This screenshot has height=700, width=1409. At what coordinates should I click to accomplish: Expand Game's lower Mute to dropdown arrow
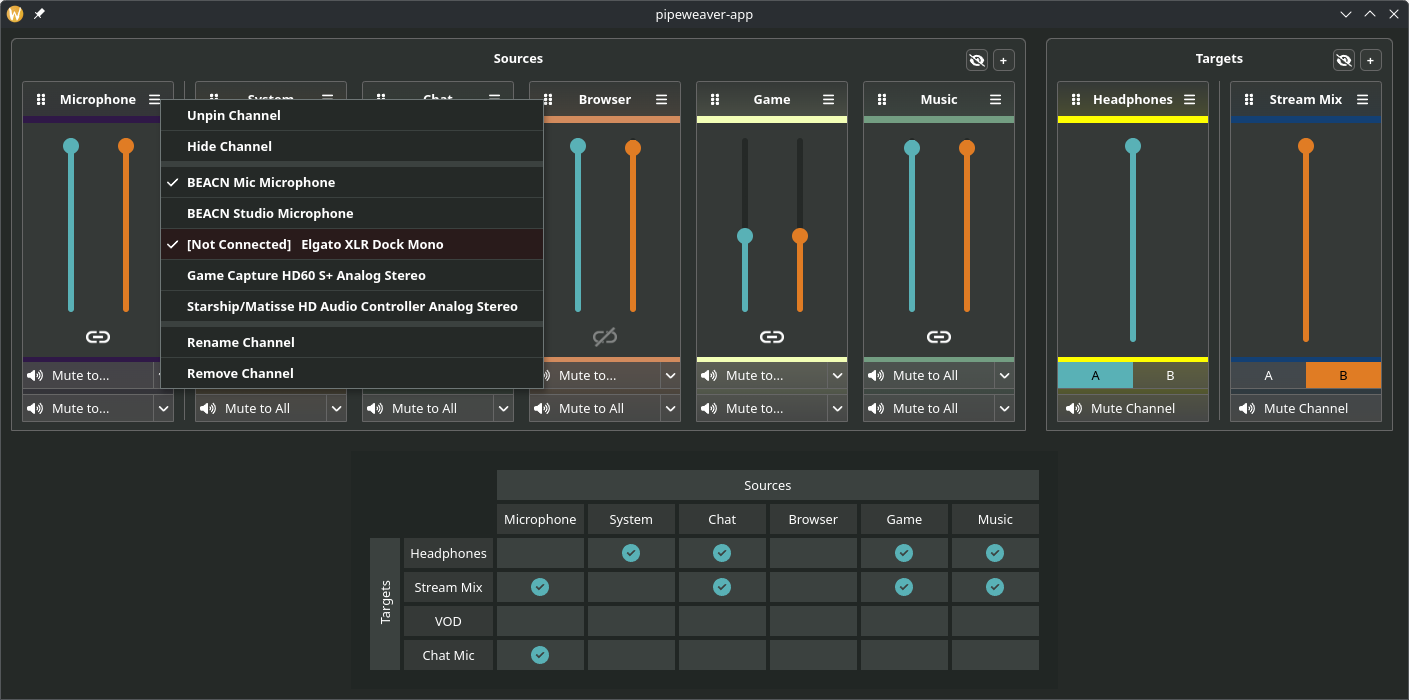pos(837,408)
